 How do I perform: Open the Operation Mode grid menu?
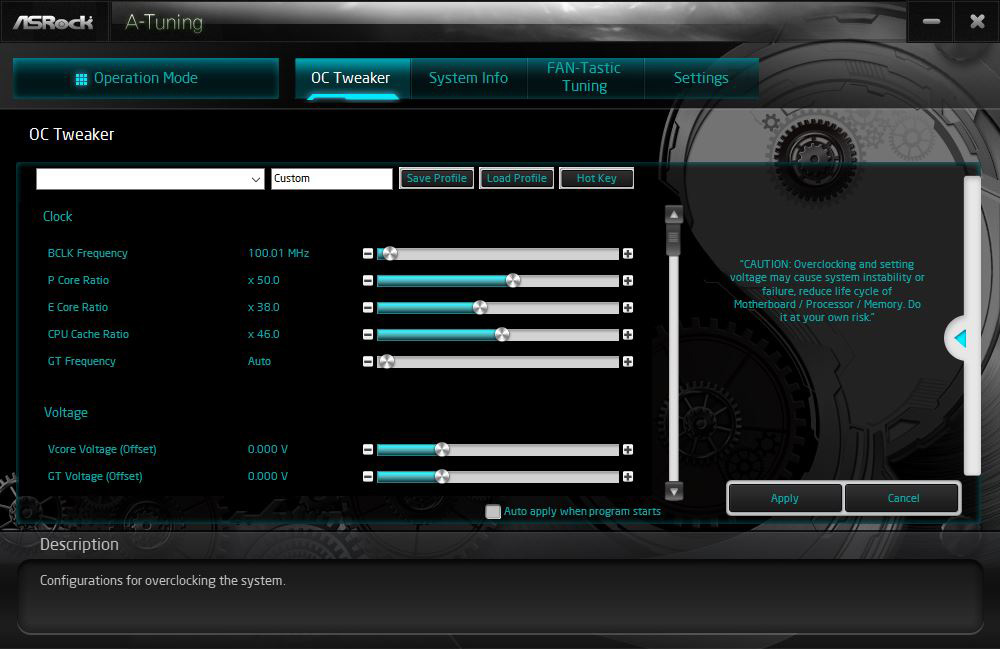(x=145, y=78)
